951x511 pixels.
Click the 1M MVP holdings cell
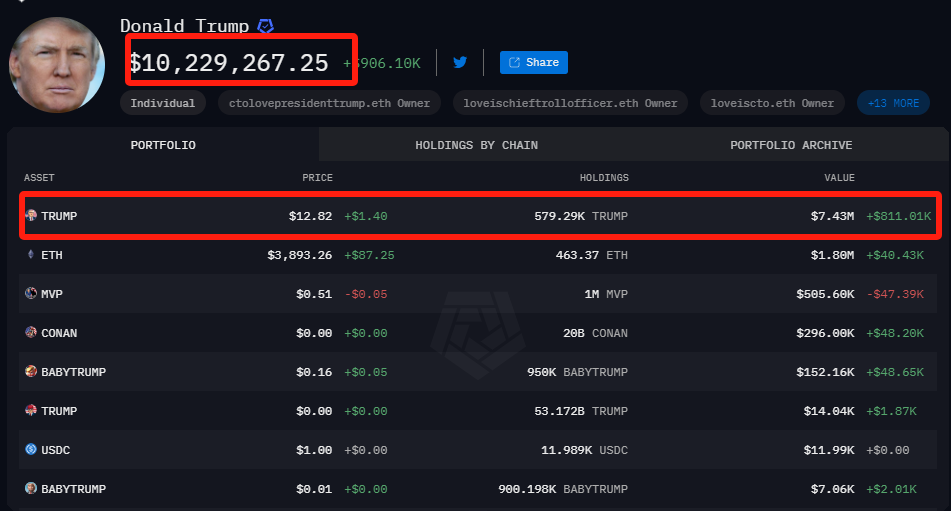coord(607,294)
